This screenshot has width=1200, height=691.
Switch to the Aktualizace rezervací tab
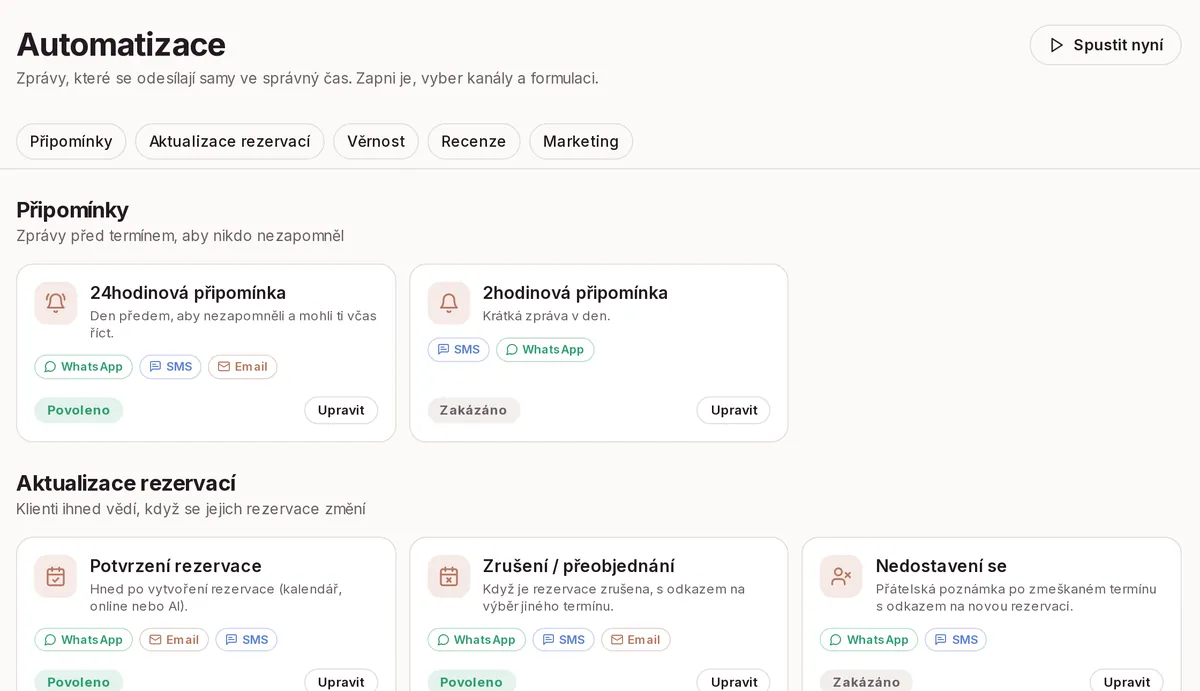tap(230, 141)
